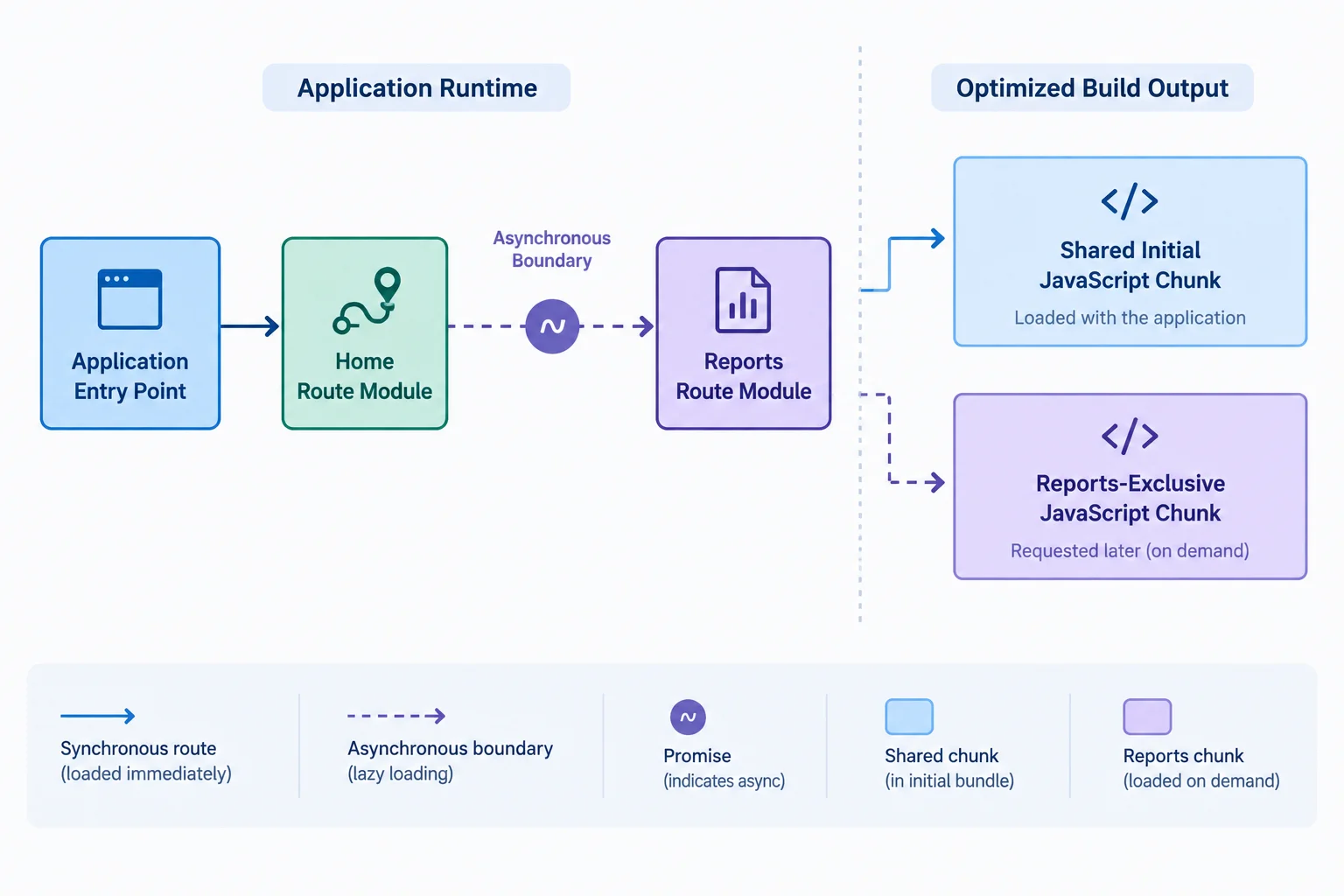This screenshot has width=1344, height=896.
Task: Click the 'Reports-Exclusive JavaScript Chunk' title
Action: click(x=1130, y=498)
